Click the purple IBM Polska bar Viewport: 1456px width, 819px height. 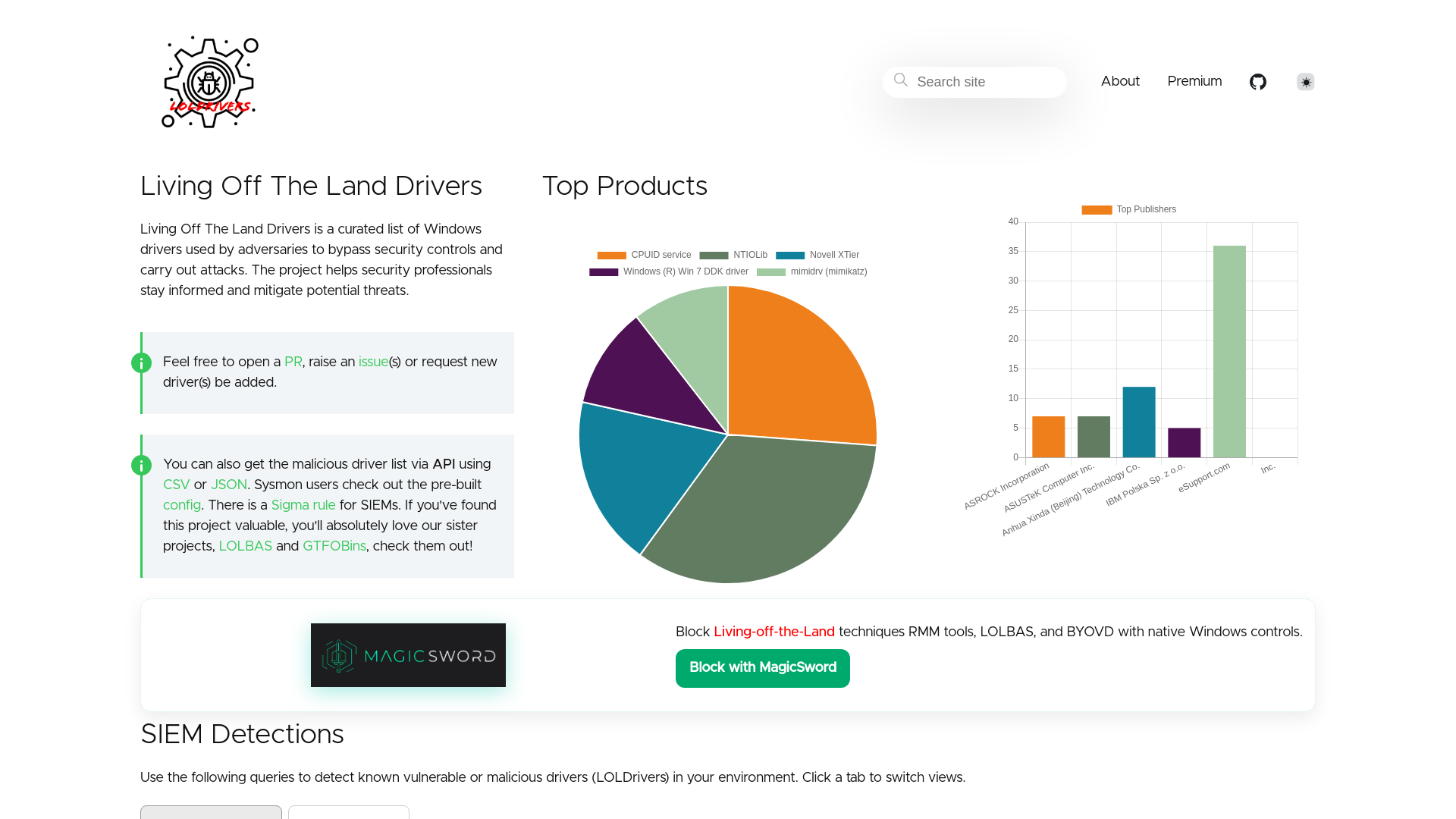pos(1185,443)
